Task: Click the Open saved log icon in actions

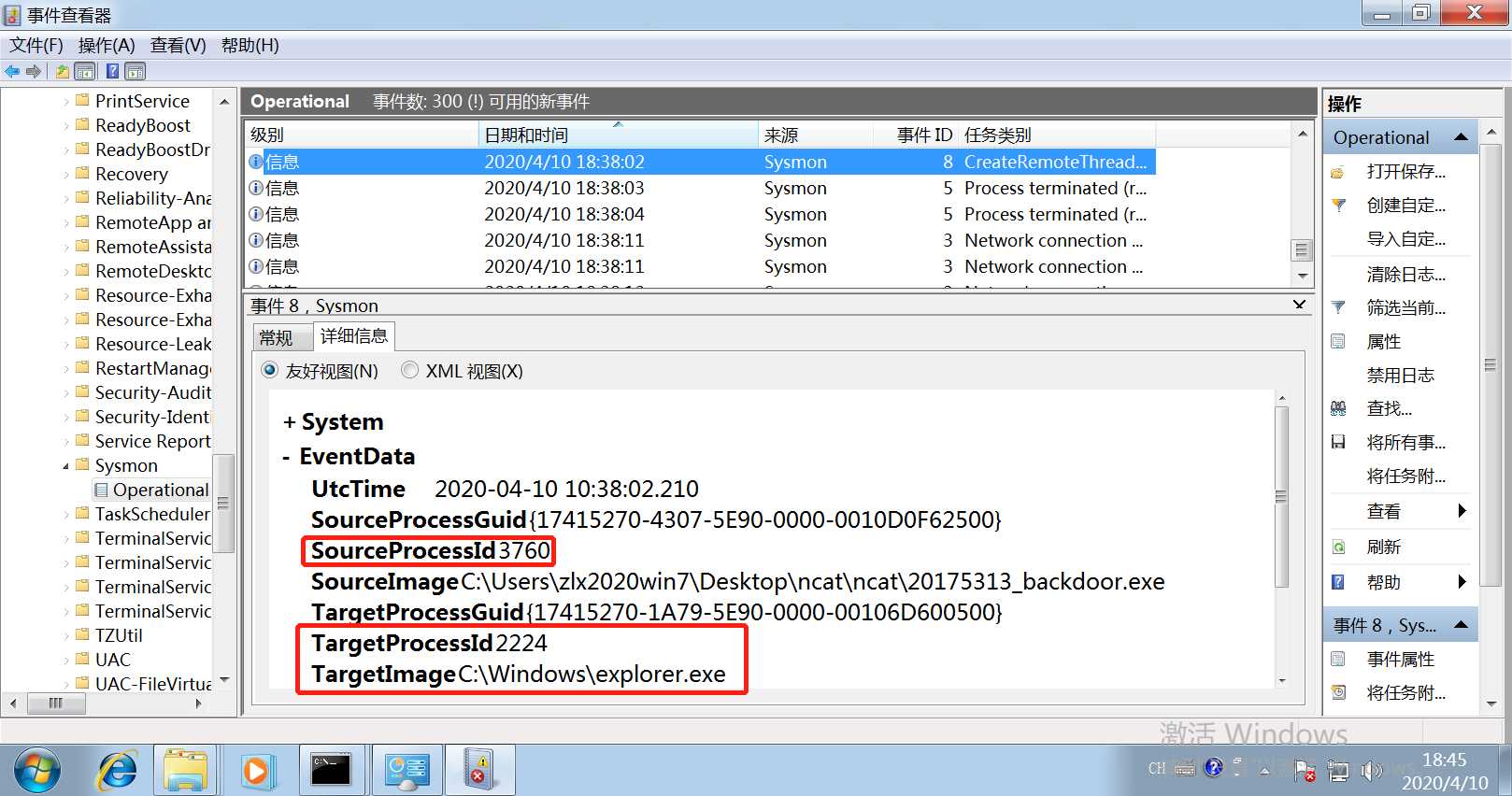Action: [1338, 172]
